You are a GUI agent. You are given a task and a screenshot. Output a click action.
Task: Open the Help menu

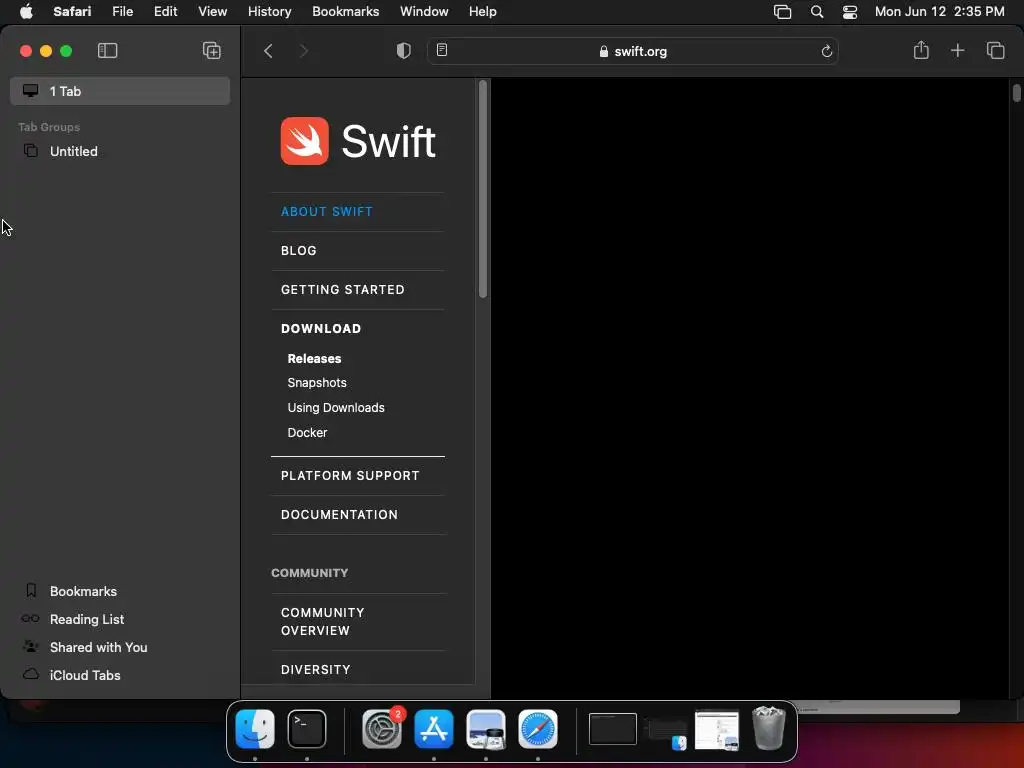(483, 12)
